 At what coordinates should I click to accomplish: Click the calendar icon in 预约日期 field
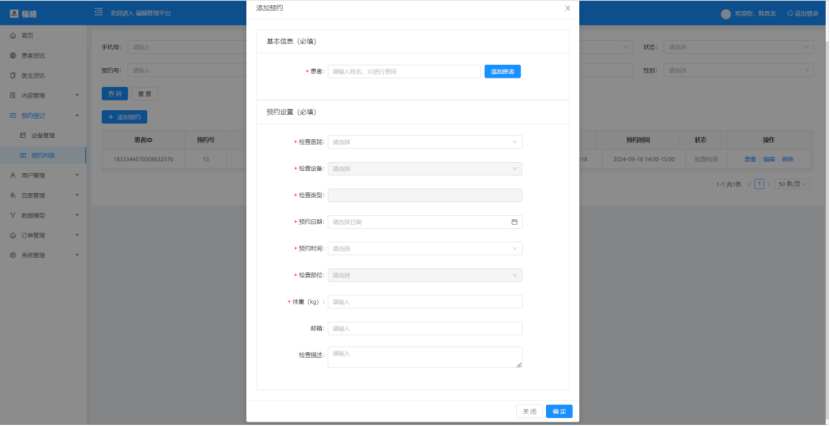(514, 222)
